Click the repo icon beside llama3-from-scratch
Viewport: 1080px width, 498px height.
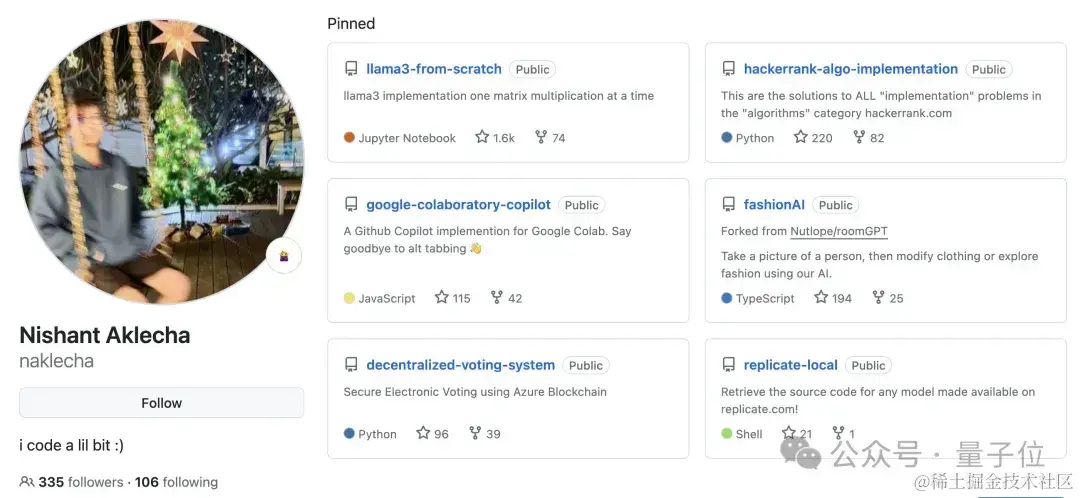click(351, 69)
